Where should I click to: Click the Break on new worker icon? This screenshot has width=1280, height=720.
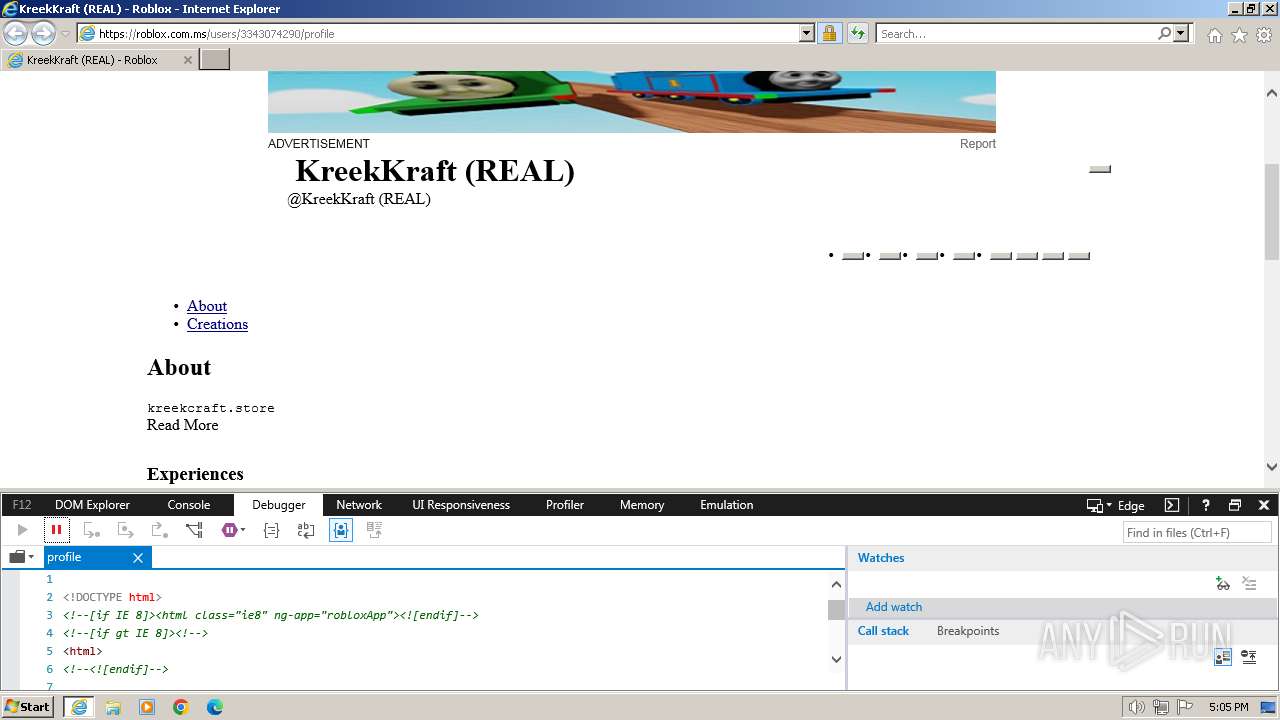point(194,530)
